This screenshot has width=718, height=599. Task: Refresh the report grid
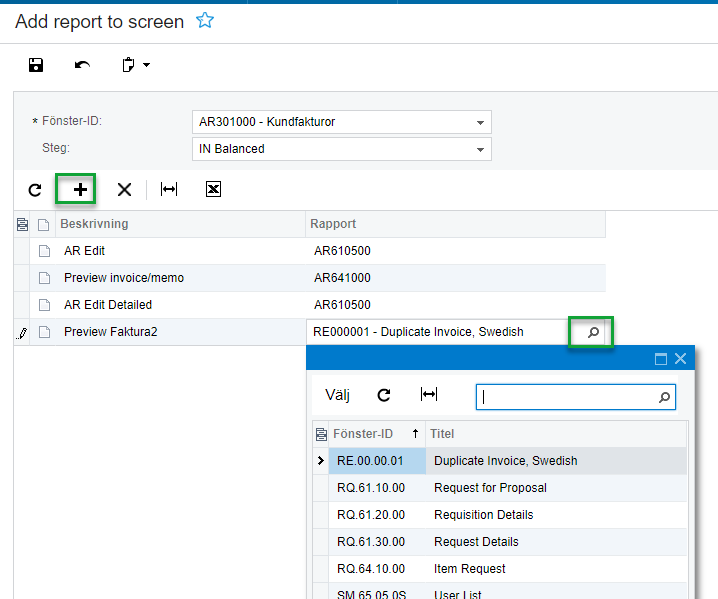(x=35, y=190)
